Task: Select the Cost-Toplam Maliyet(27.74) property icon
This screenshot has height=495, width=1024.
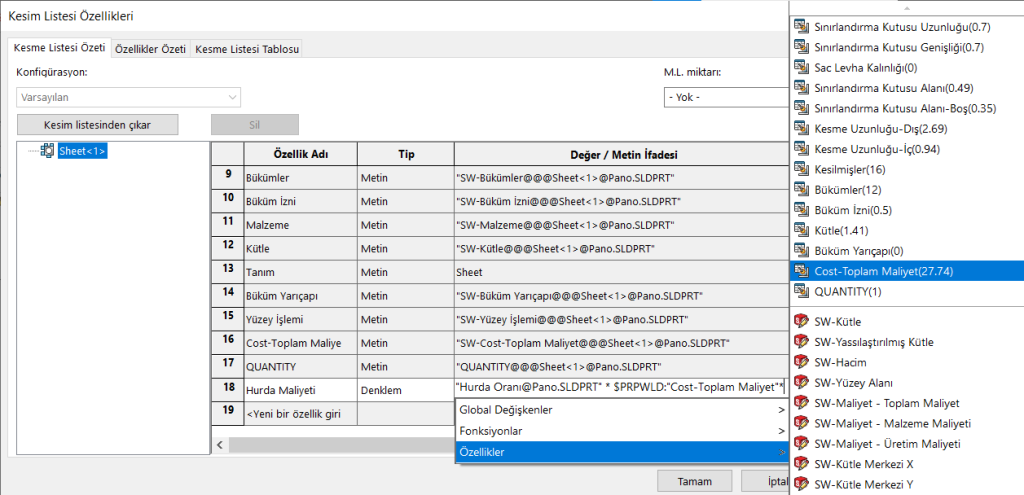Action: coord(800,270)
